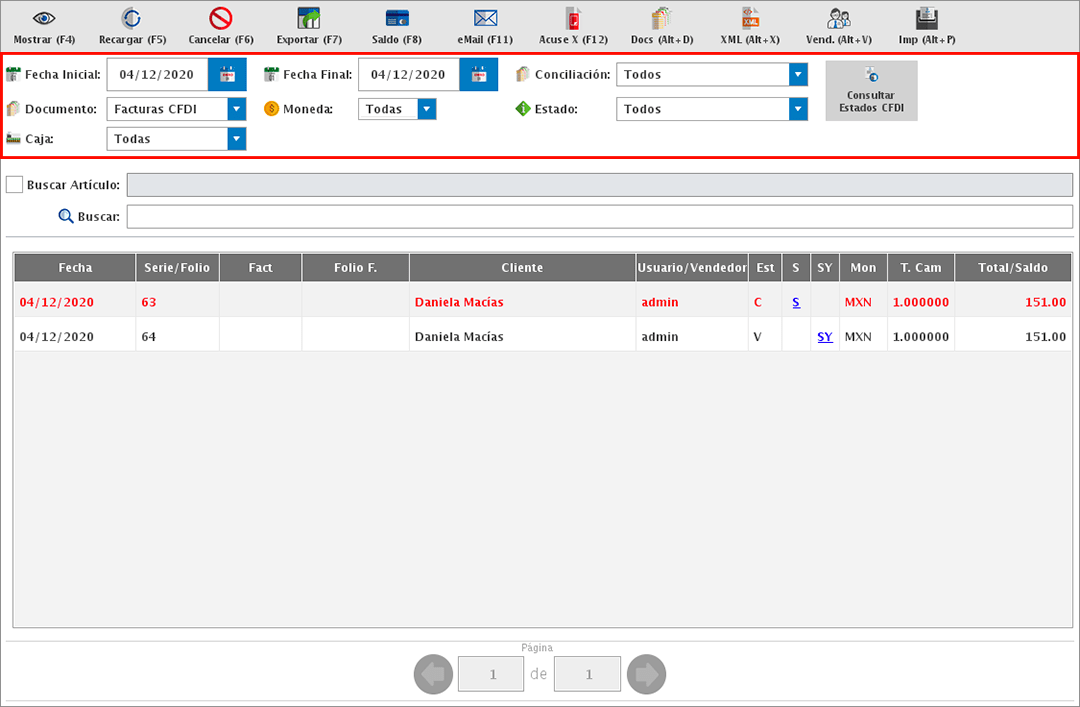This screenshot has width=1080, height=707.
Task: Click the Mostrar (F4) eye icon
Action: [45, 19]
